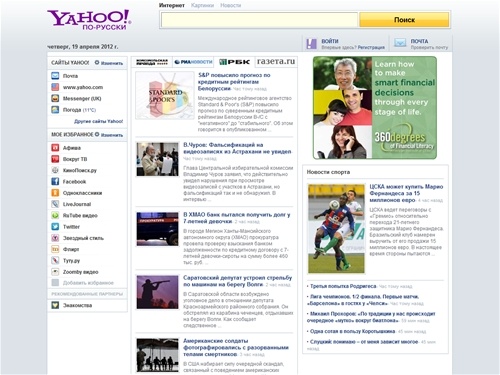Open the Почта link in the header

pyautogui.click(x=419, y=41)
